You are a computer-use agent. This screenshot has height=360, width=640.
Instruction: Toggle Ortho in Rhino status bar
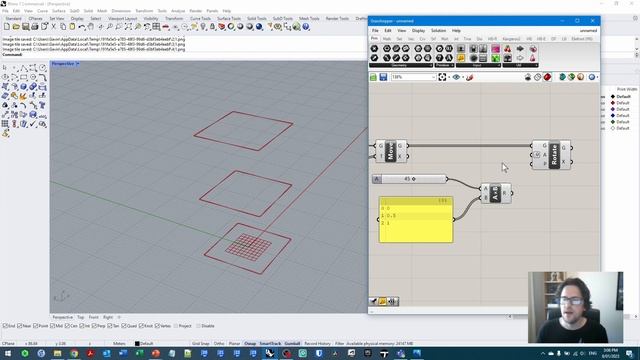[219, 344]
